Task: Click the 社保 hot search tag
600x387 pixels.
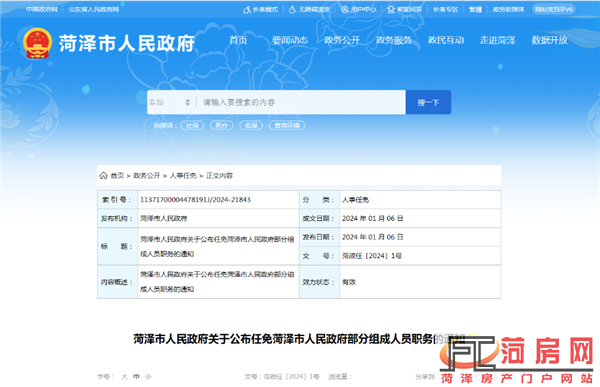Action: click(192, 125)
